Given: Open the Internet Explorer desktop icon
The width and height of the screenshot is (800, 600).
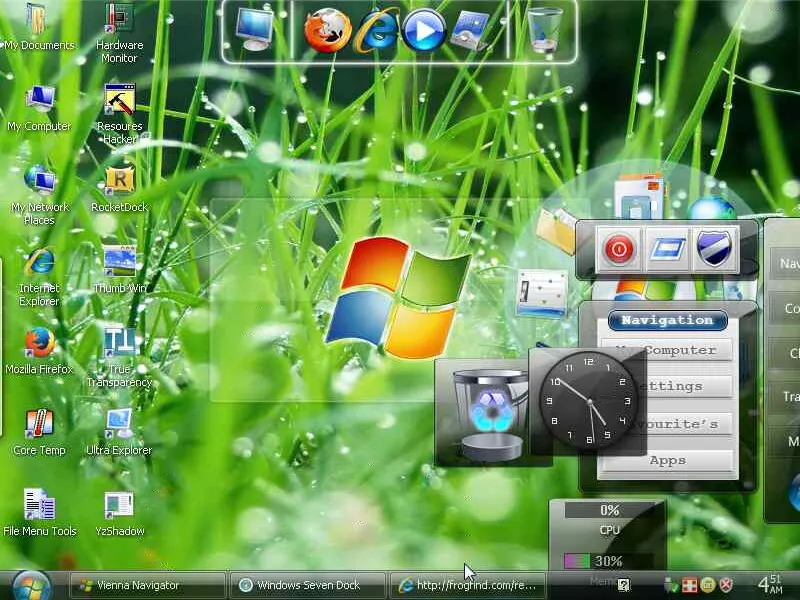Looking at the screenshot, I should click(x=39, y=277).
